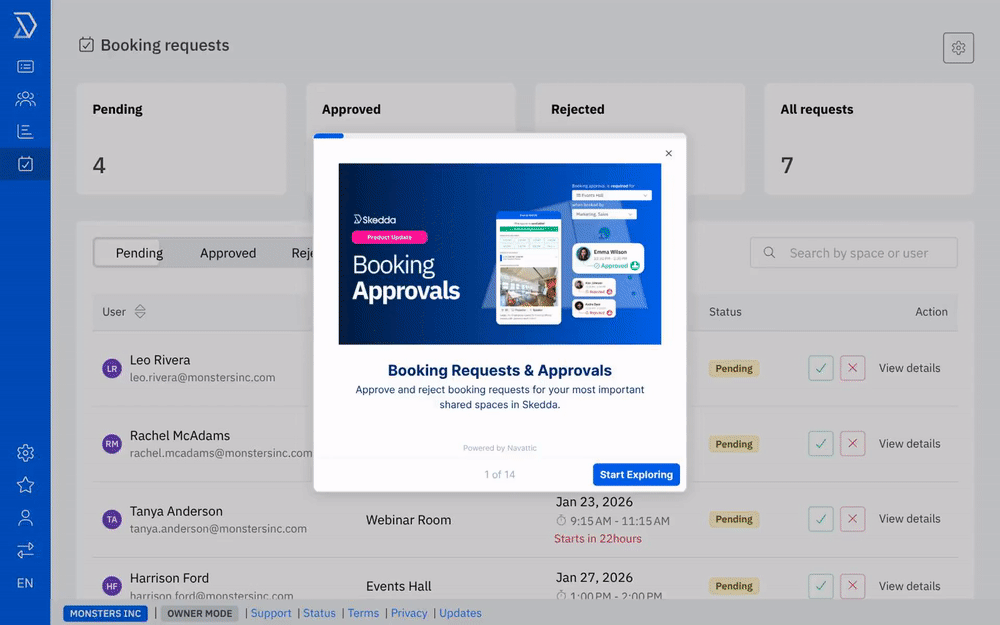Image resolution: width=1000 pixels, height=625 pixels.
Task: Click the Booking requests page heading
Action: (165, 45)
